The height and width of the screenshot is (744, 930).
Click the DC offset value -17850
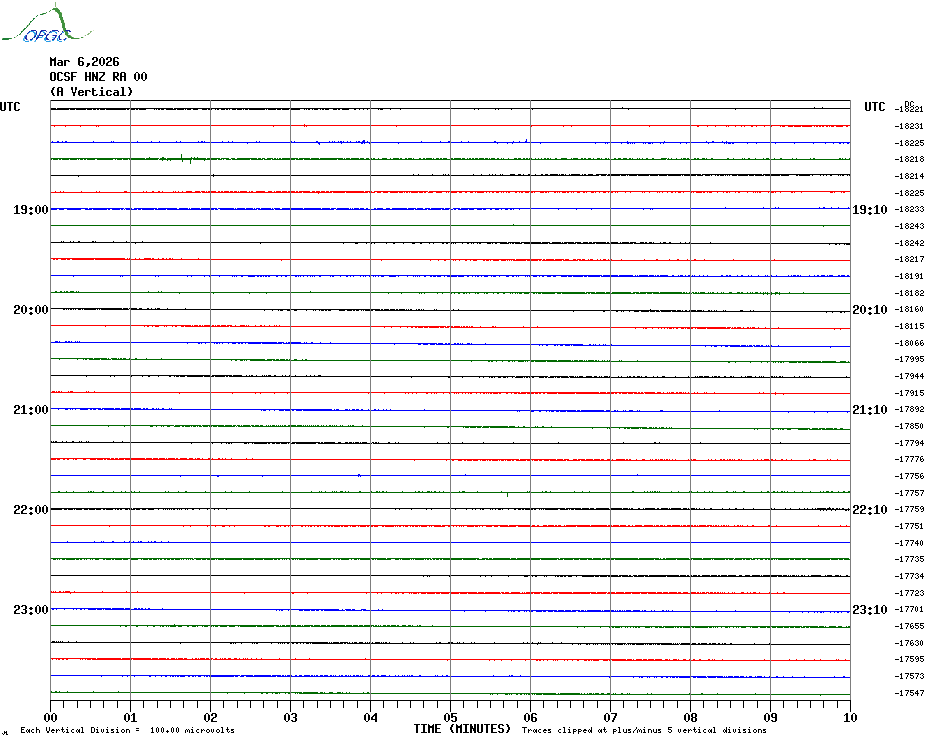click(x=909, y=427)
